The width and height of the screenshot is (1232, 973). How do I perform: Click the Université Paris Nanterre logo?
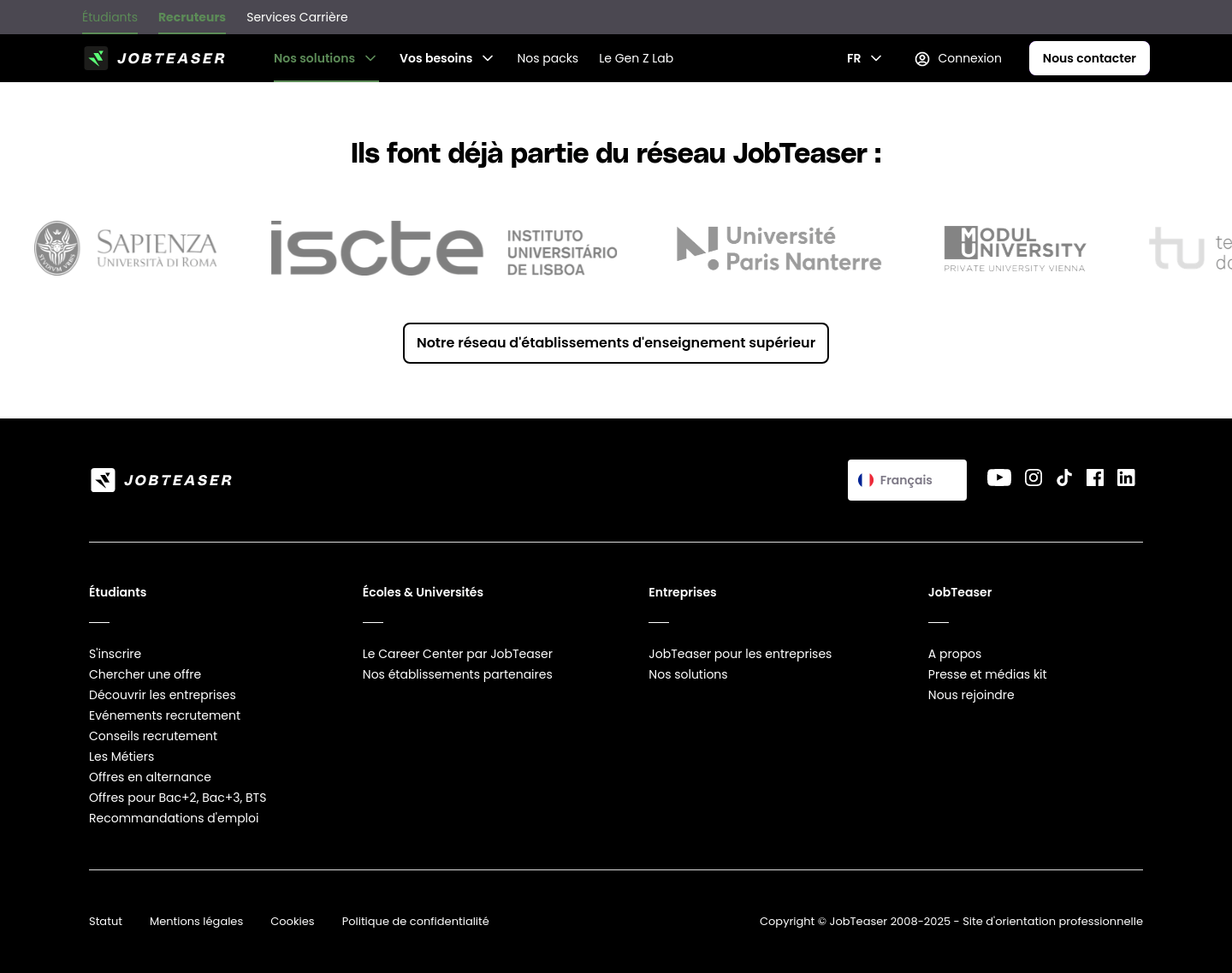[779, 248]
